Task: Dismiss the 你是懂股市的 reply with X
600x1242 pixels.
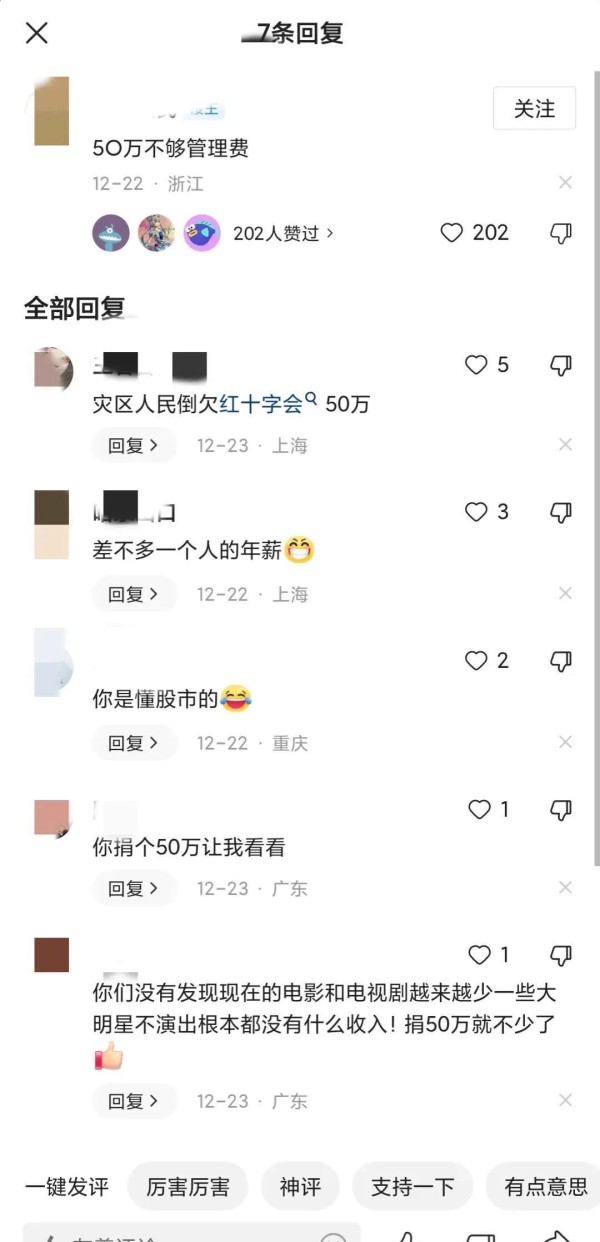Action: [565, 742]
